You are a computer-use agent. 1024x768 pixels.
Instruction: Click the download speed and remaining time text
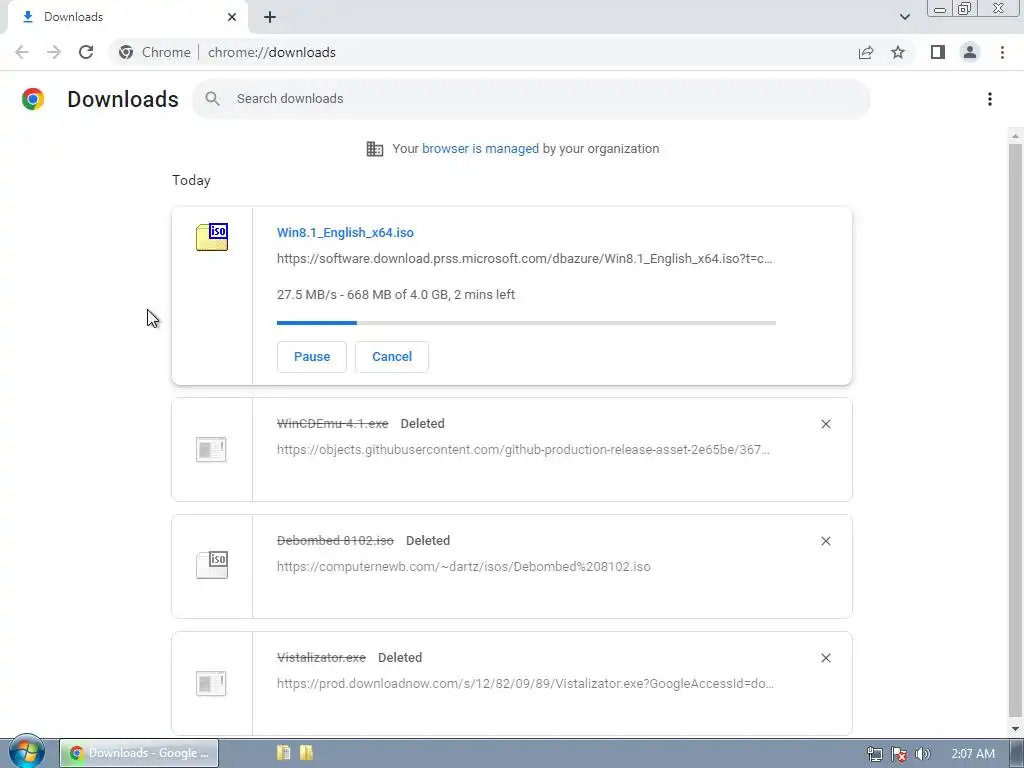pyautogui.click(x=396, y=295)
